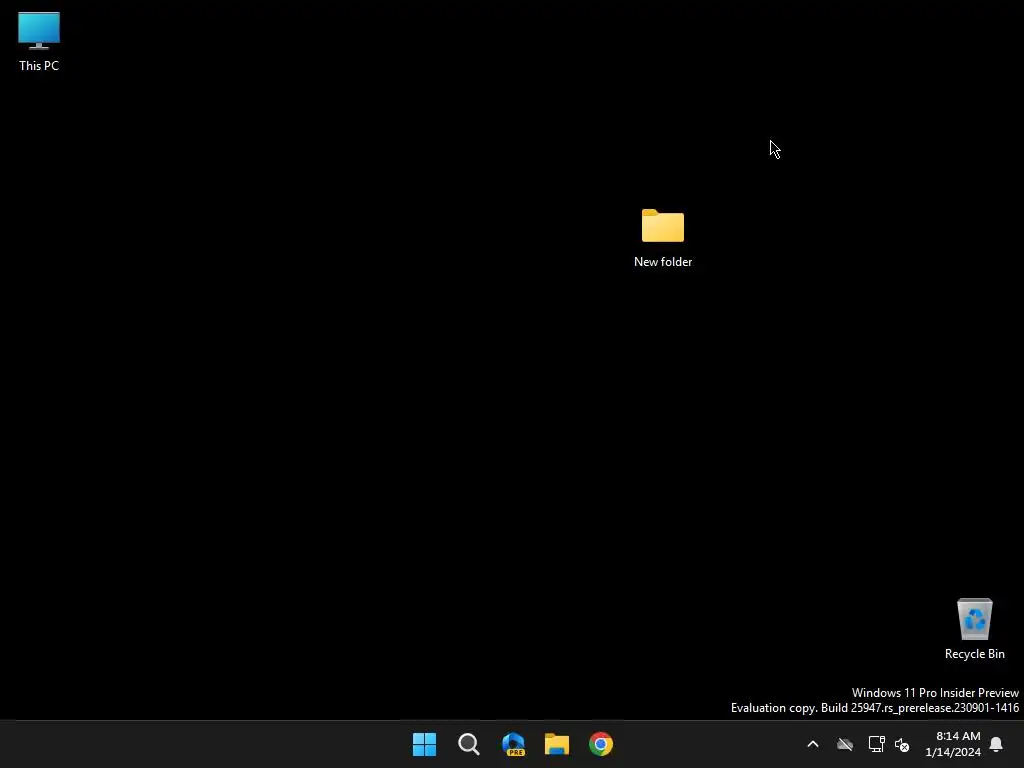Viewport: 1024px width, 768px height.
Task: Open network status tray icon
Action: [876, 744]
